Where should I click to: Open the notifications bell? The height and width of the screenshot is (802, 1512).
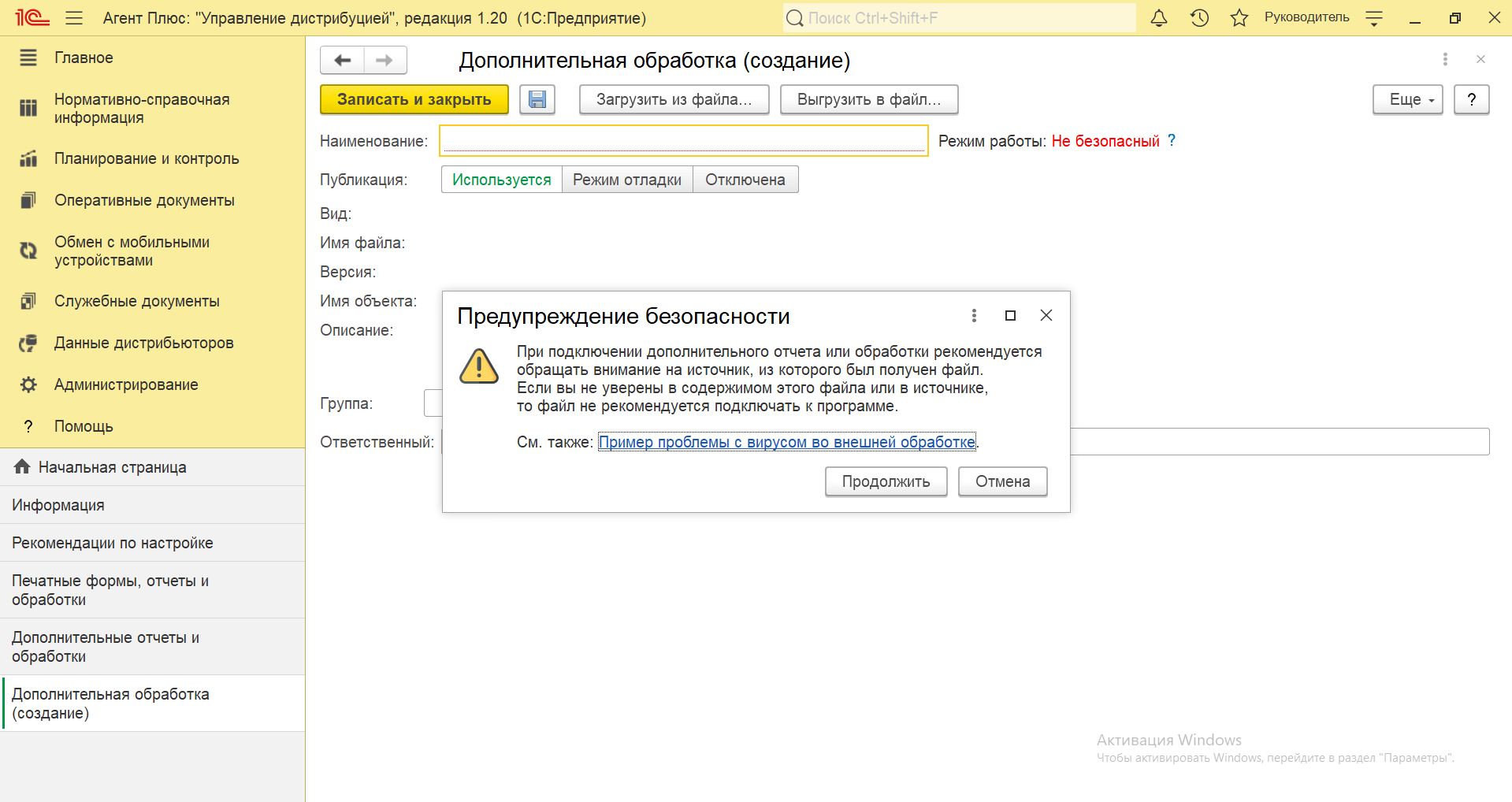[x=1158, y=18]
